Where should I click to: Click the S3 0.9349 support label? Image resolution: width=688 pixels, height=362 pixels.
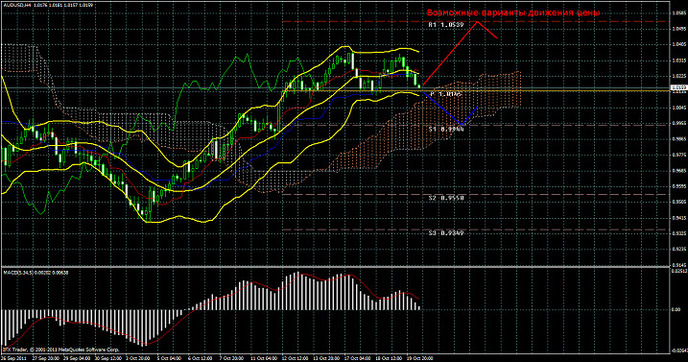click(x=446, y=233)
